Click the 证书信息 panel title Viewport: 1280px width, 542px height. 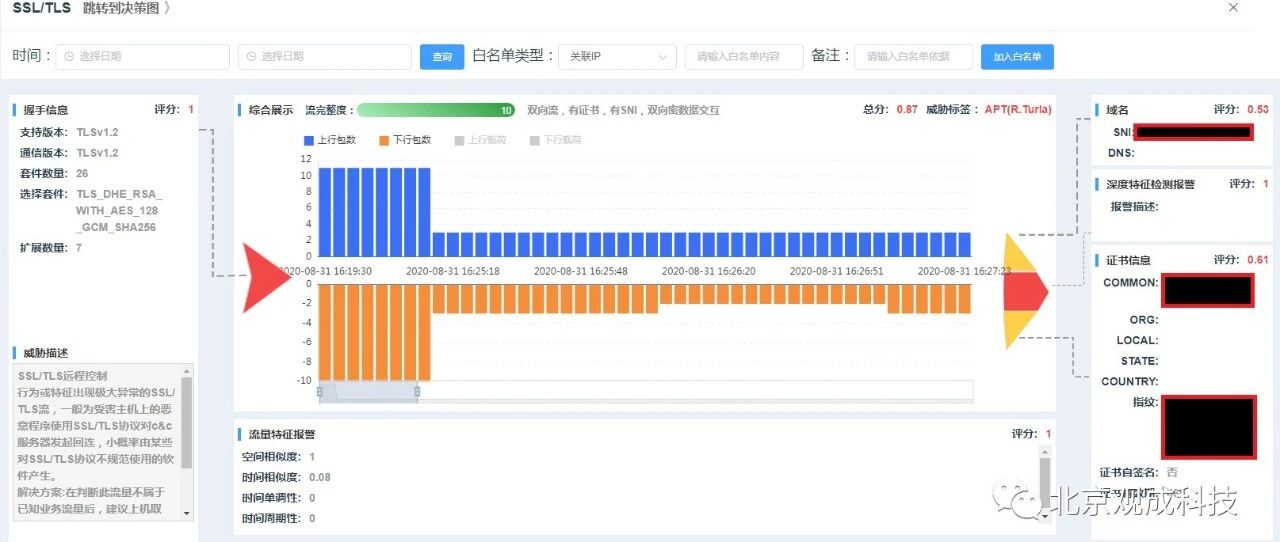1128,259
